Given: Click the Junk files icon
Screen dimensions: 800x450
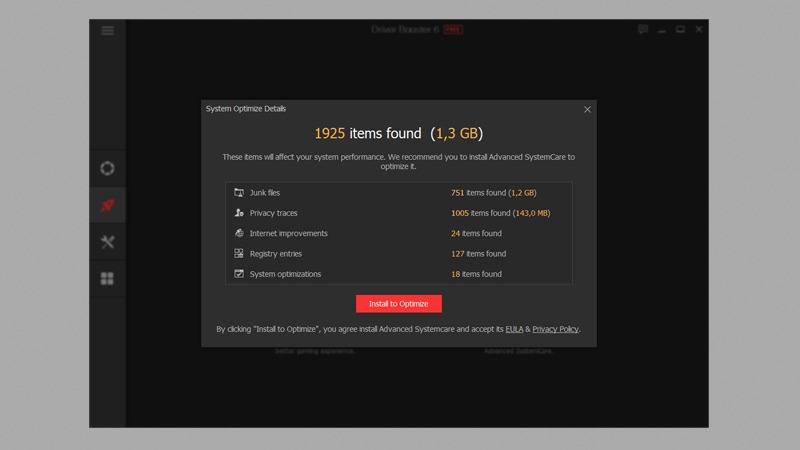Looking at the screenshot, I should pos(239,192).
